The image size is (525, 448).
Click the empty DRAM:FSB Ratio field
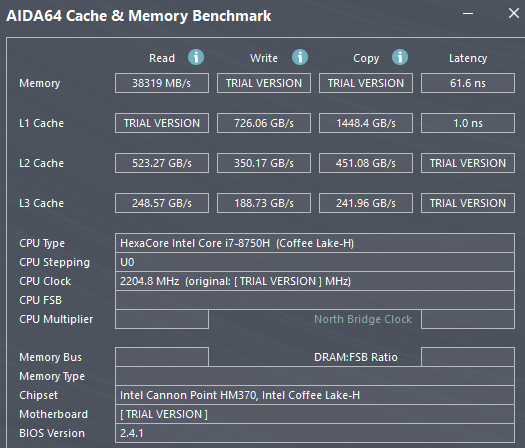(468, 357)
